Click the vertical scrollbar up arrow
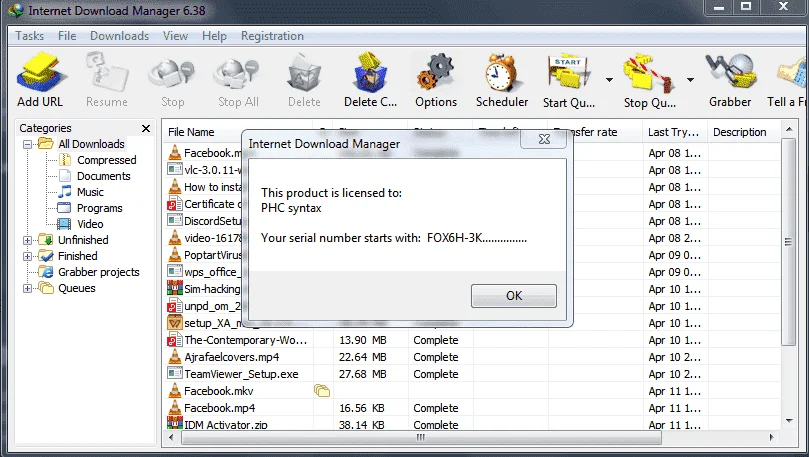 pyautogui.click(x=789, y=129)
